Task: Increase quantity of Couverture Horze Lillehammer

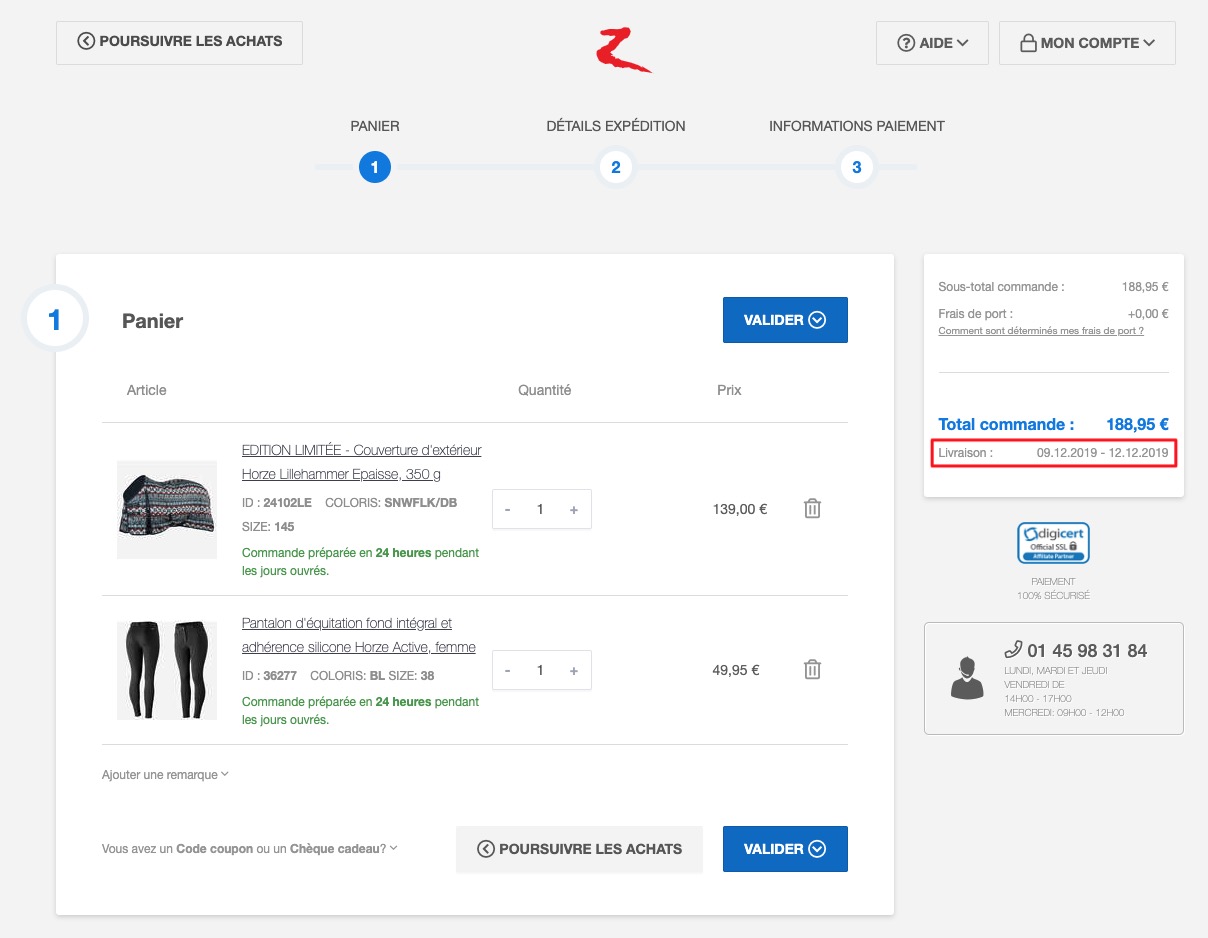Action: tap(574, 509)
